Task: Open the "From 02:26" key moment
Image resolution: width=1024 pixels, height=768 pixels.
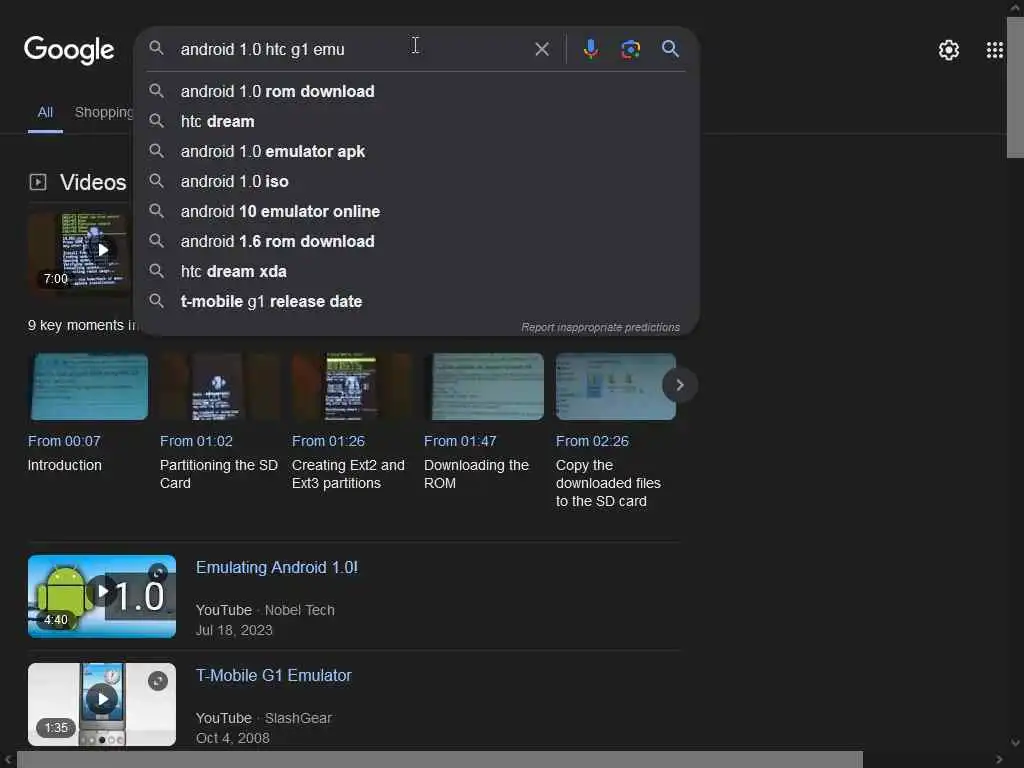Action: (592, 441)
